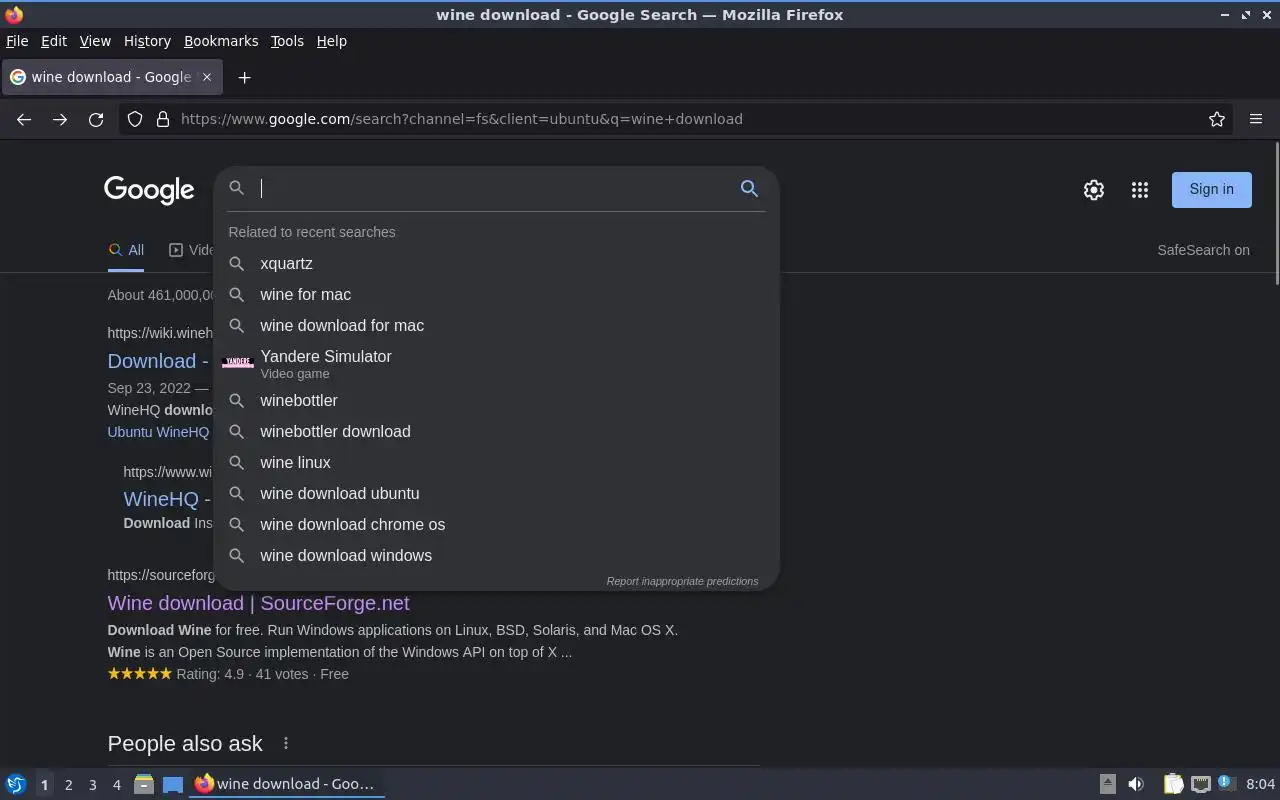Choose suggestion 'wine download windows'
1280x800 pixels.
496,555
